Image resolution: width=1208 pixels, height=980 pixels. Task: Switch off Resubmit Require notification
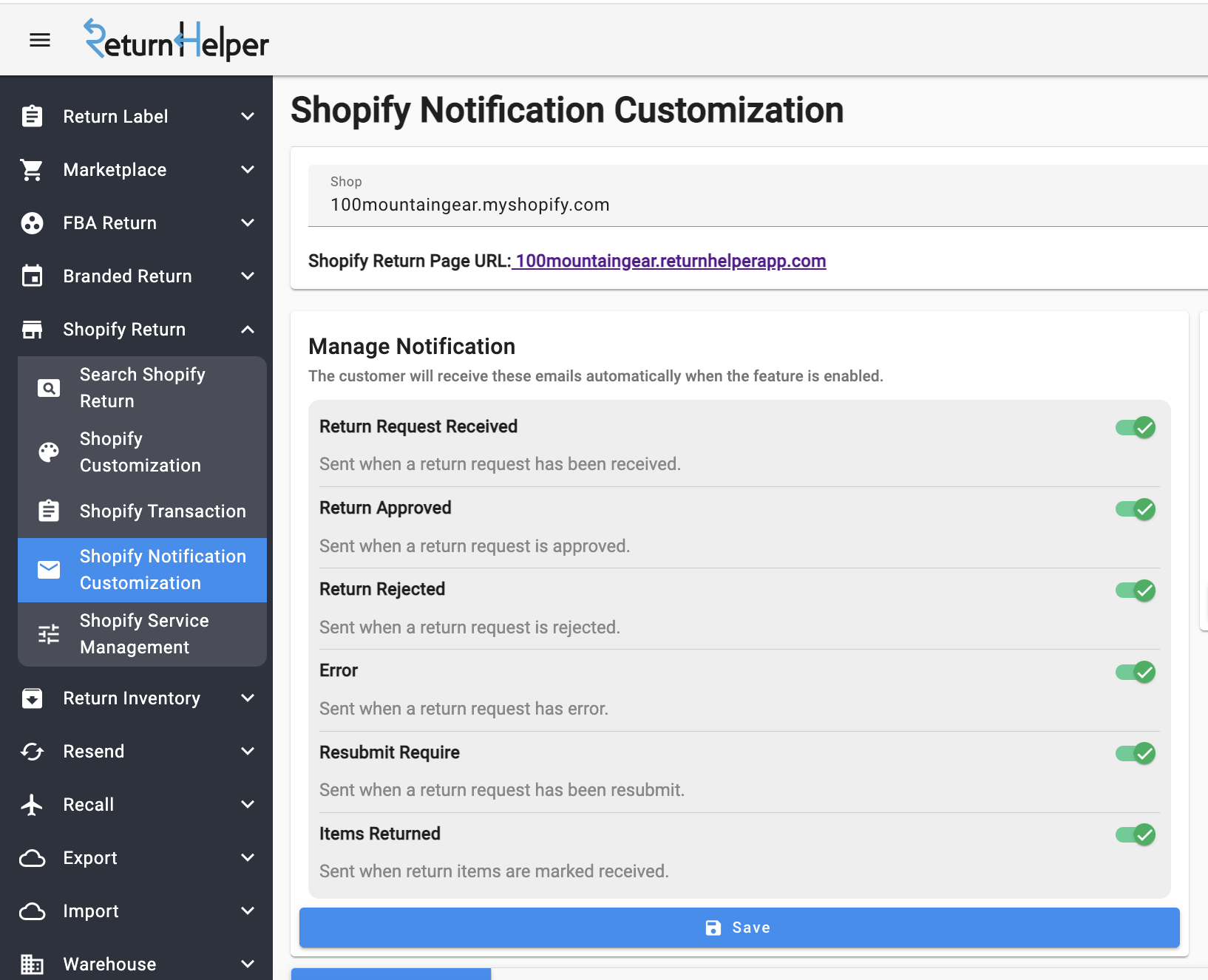(x=1136, y=753)
